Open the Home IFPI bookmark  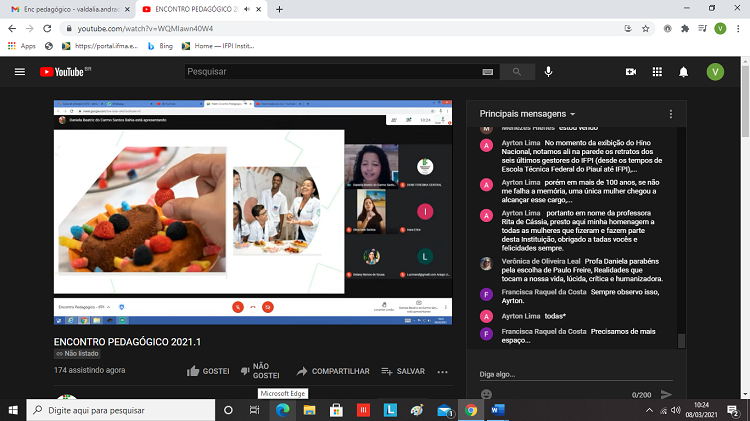[218, 46]
